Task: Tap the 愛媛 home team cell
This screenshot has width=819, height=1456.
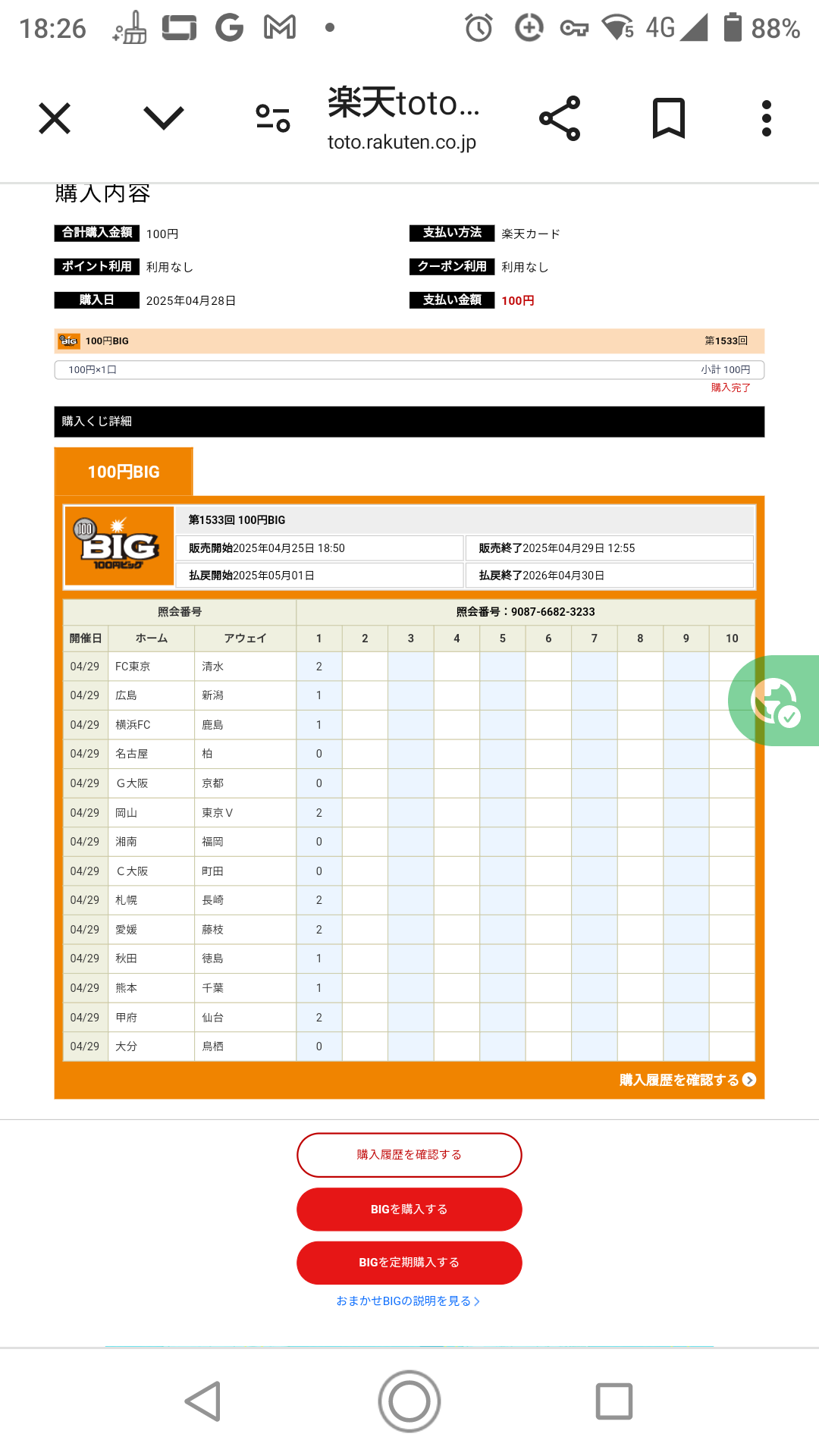Action: click(151, 930)
